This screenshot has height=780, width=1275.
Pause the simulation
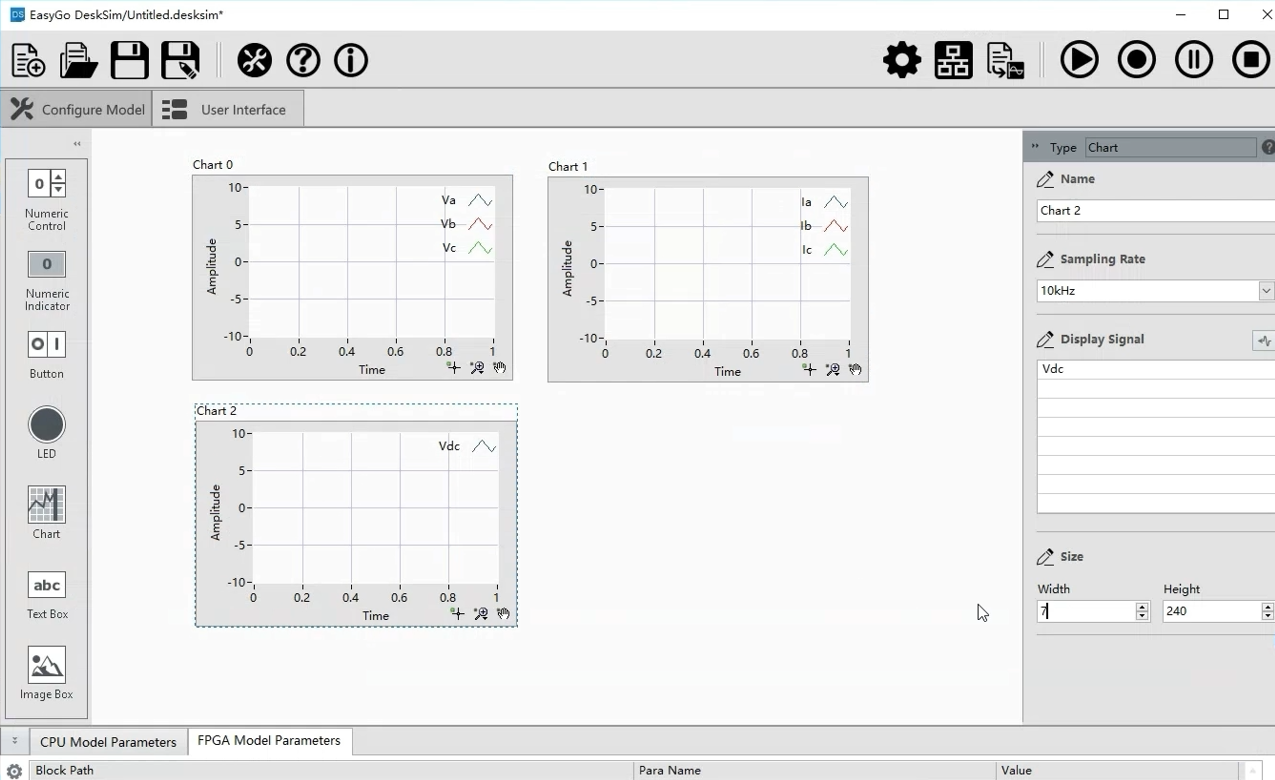pos(1193,60)
